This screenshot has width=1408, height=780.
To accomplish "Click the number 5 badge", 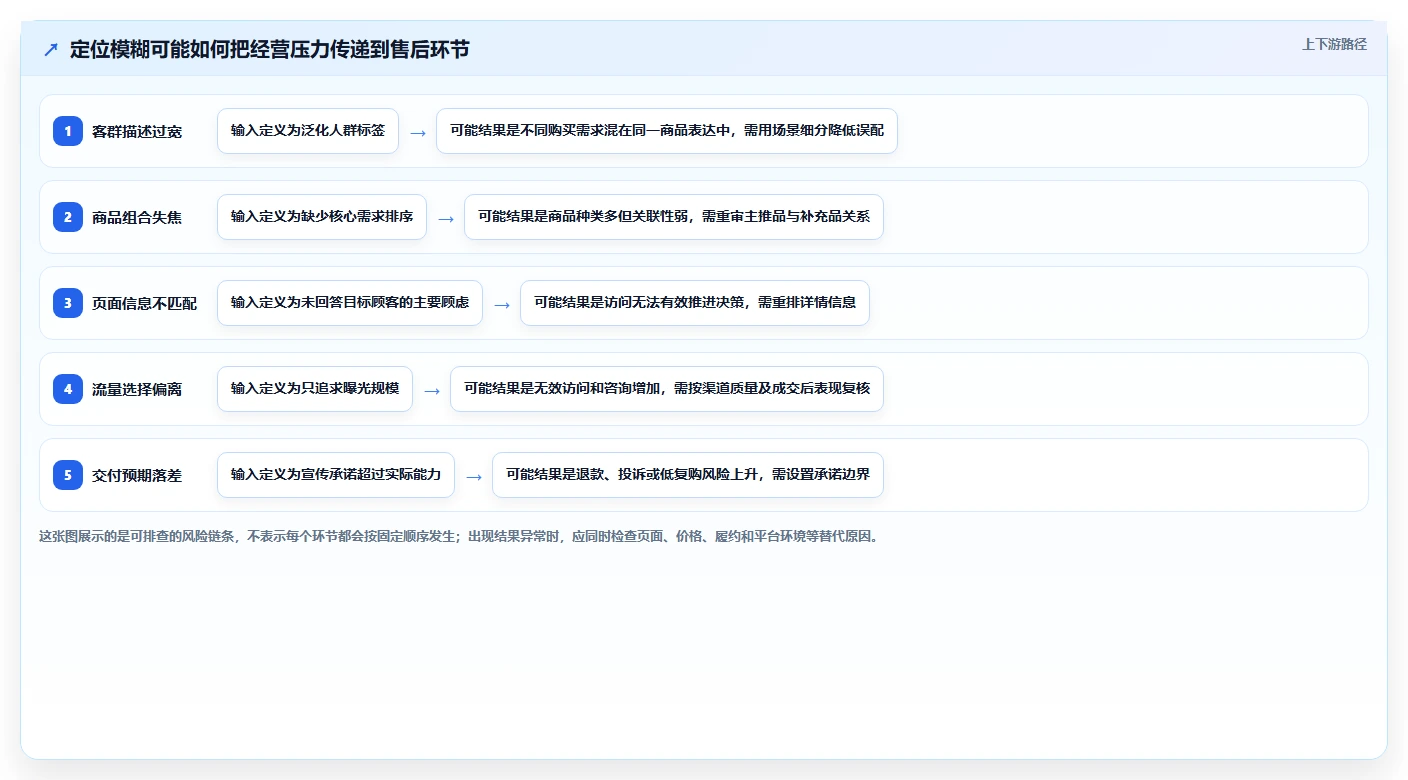I will [68, 475].
